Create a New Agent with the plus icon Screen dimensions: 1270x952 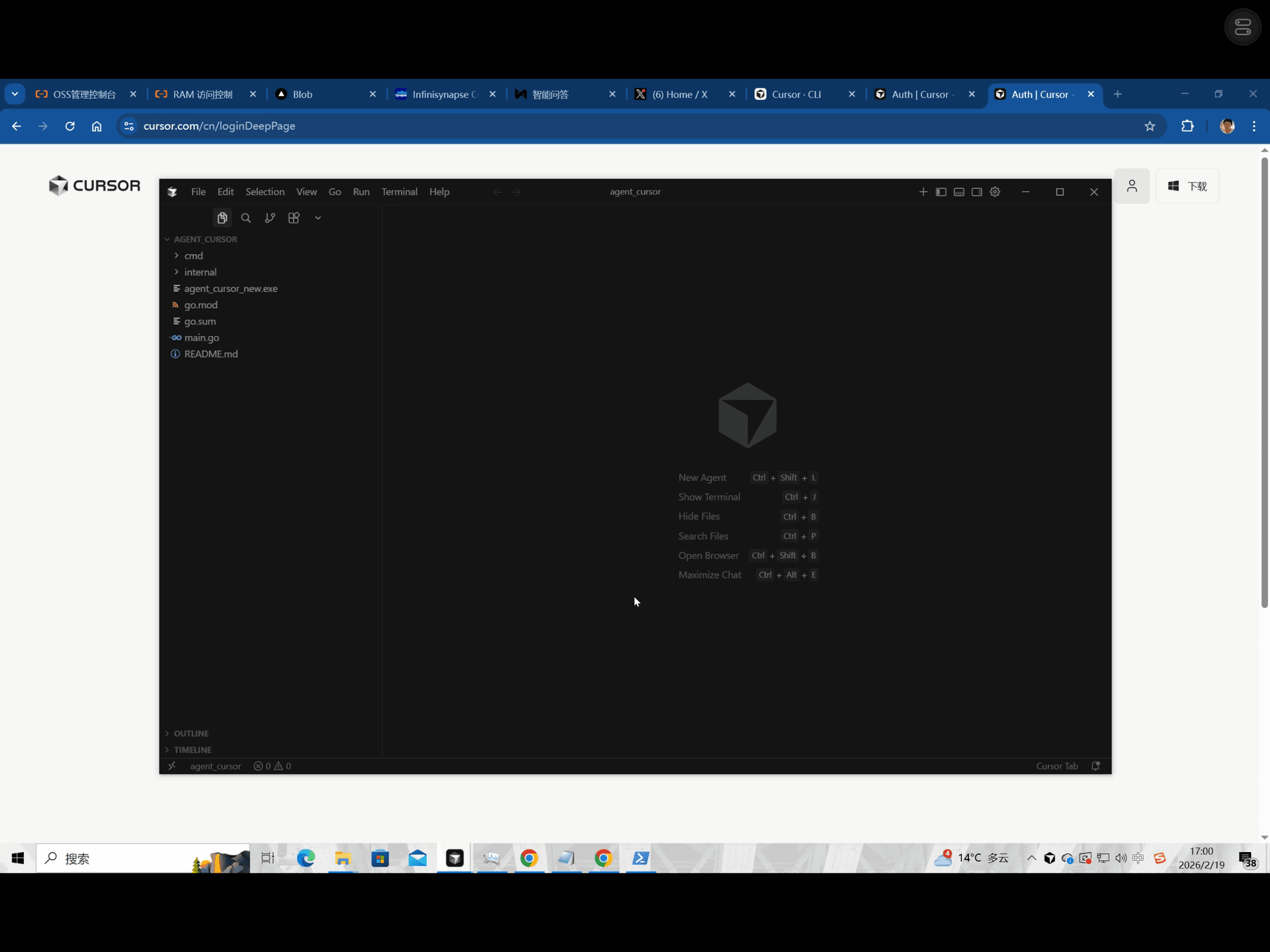923,192
